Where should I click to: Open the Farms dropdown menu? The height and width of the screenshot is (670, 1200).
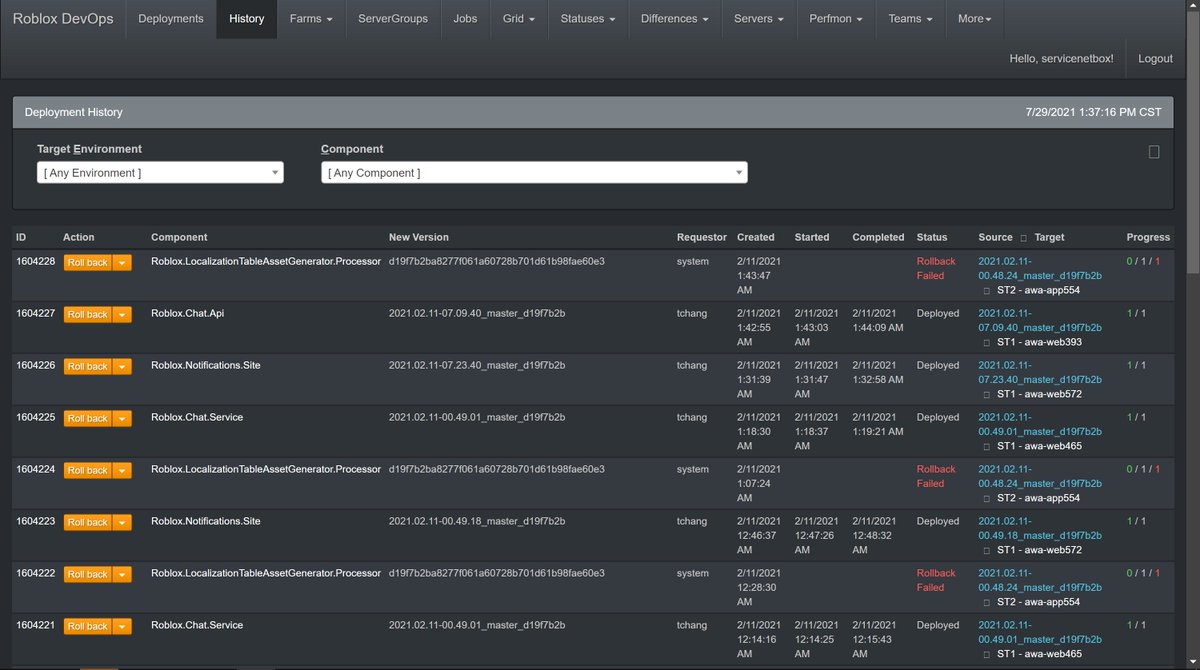[311, 19]
